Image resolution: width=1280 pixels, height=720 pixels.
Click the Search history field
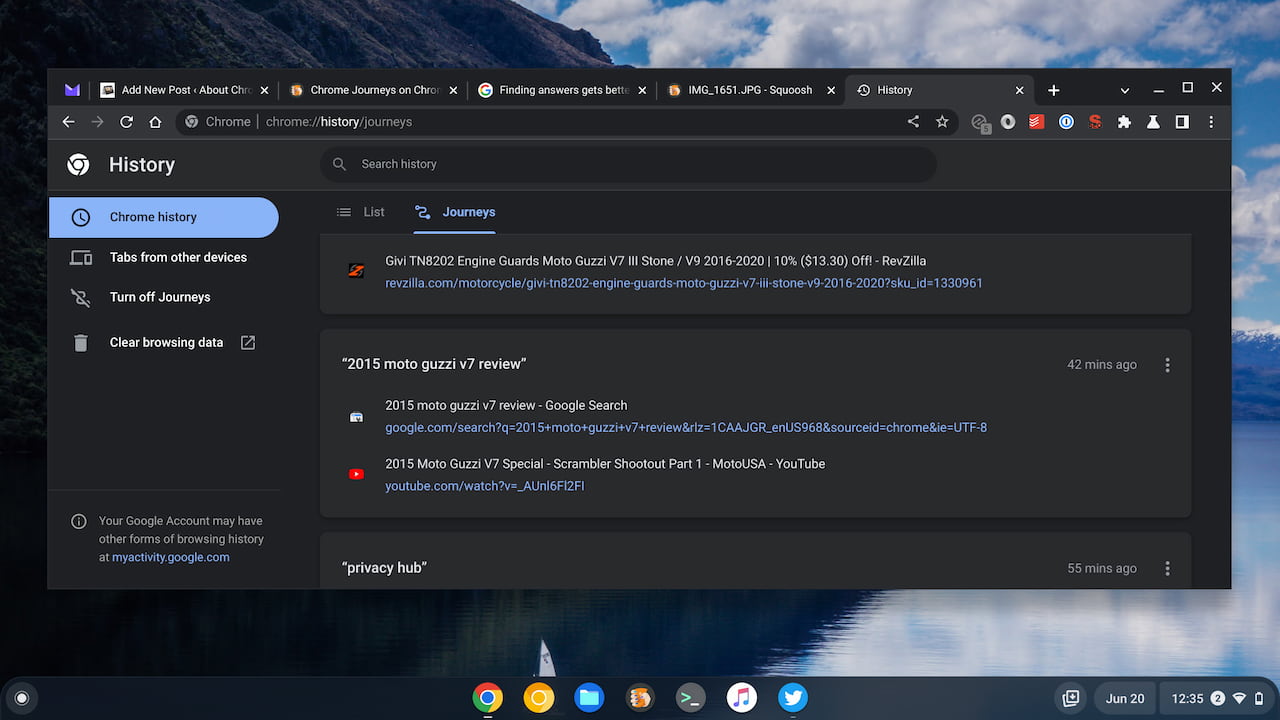click(x=628, y=164)
